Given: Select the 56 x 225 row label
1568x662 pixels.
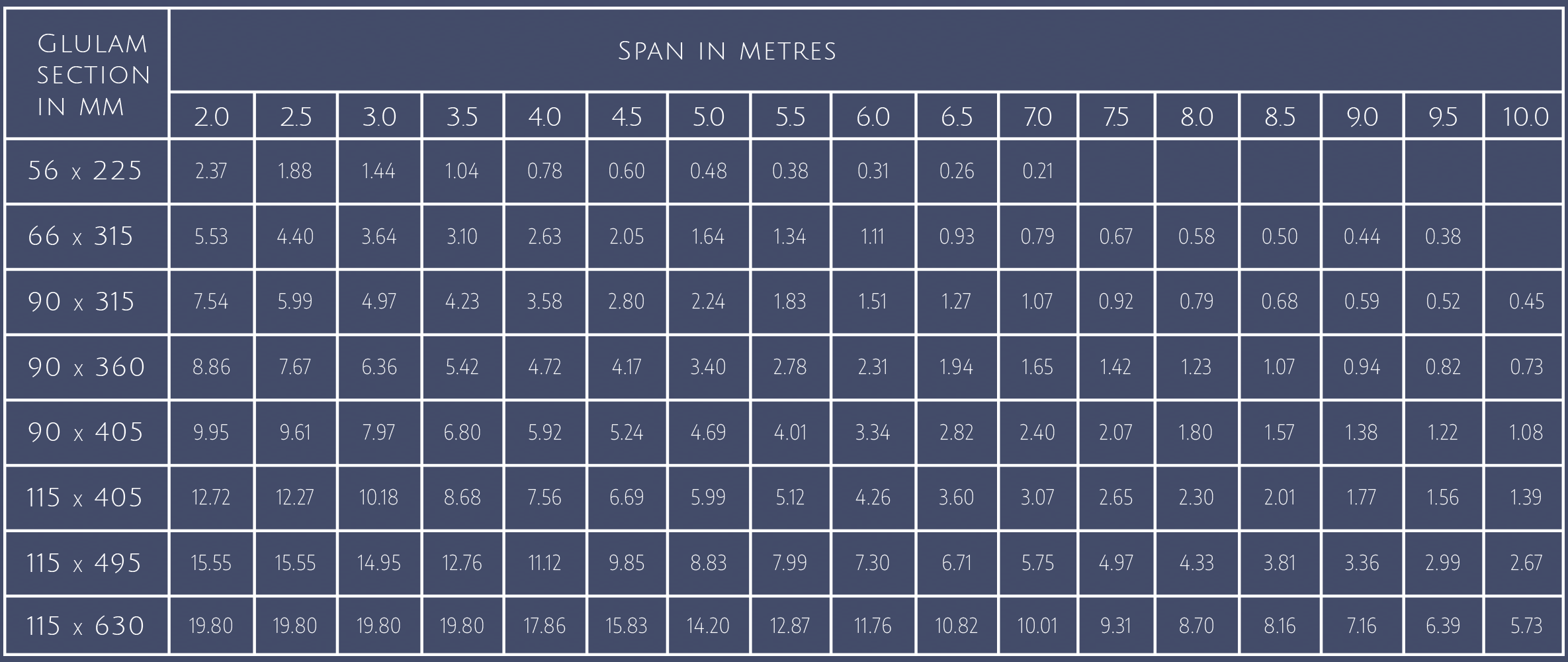Looking at the screenshot, I should pos(85,171).
